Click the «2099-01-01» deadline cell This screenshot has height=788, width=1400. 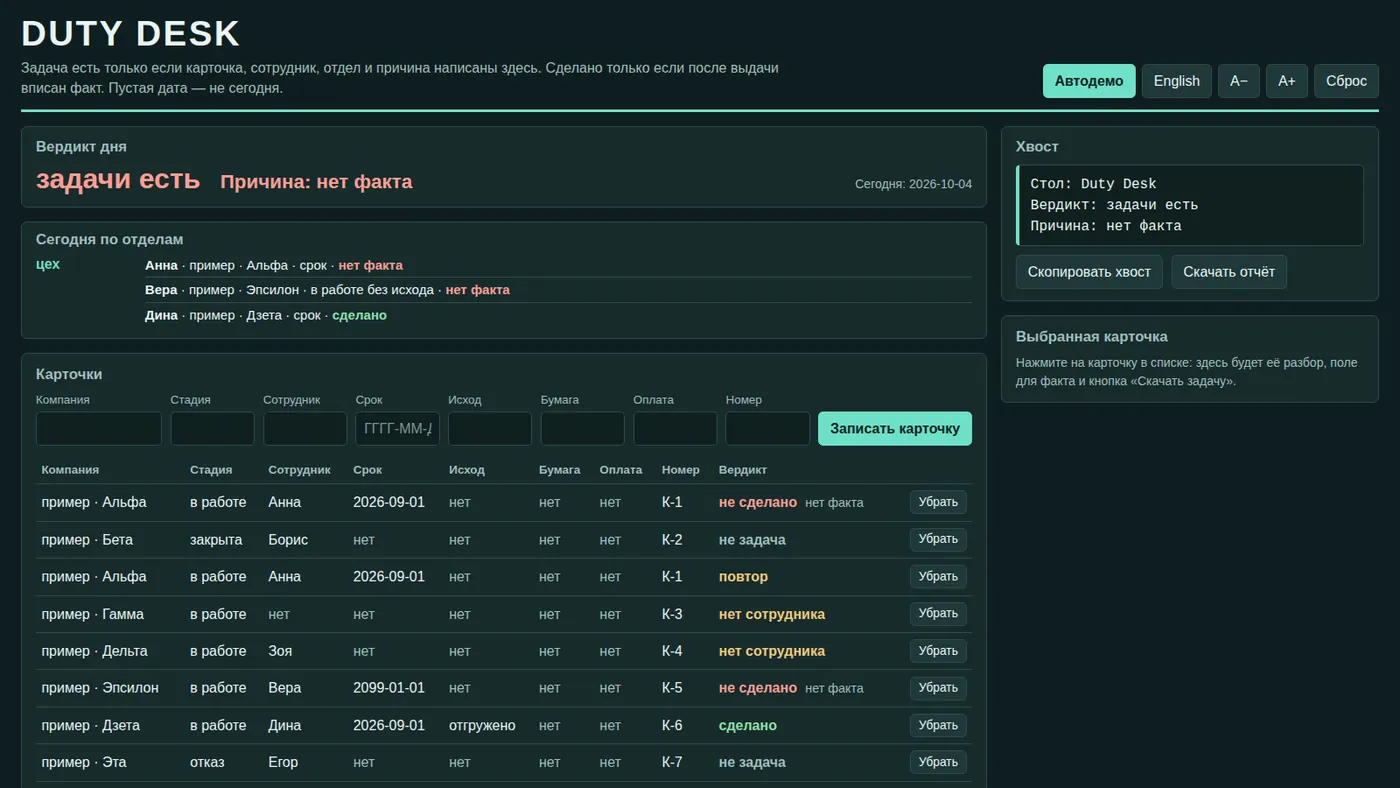pos(389,688)
